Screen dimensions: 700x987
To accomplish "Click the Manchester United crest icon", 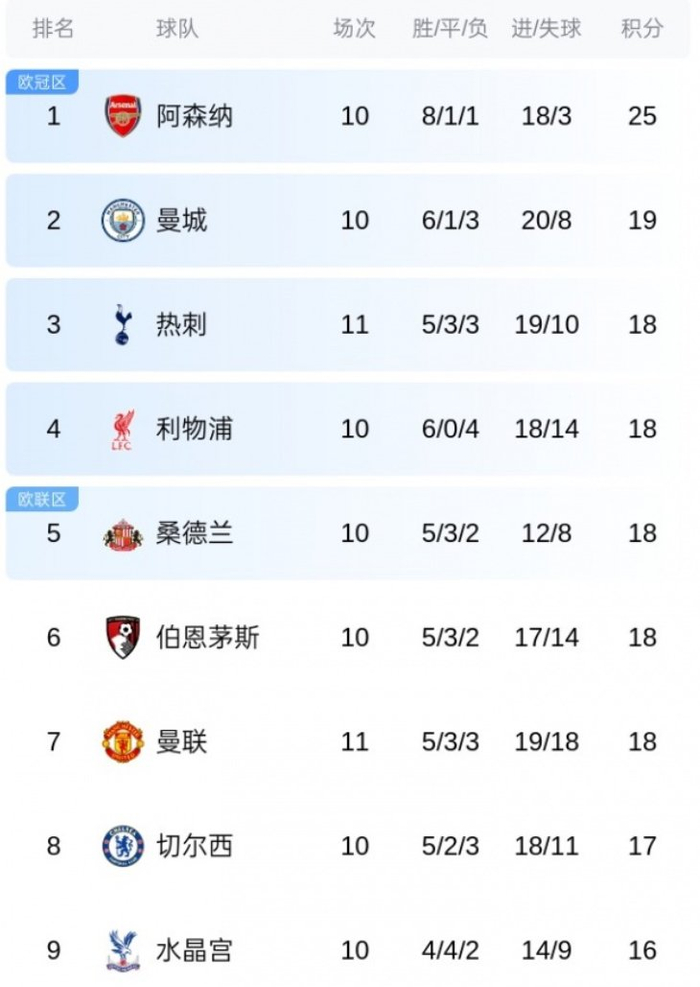I will tap(123, 742).
